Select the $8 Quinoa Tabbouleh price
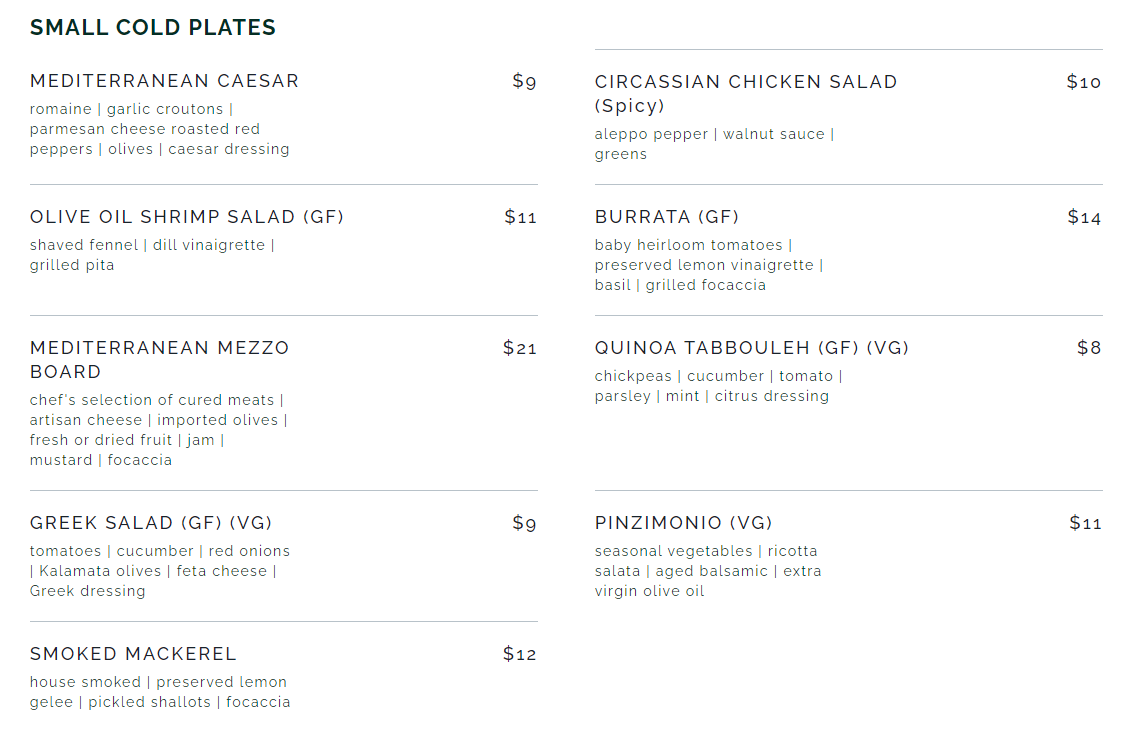The height and width of the screenshot is (735, 1146). click(x=1089, y=348)
